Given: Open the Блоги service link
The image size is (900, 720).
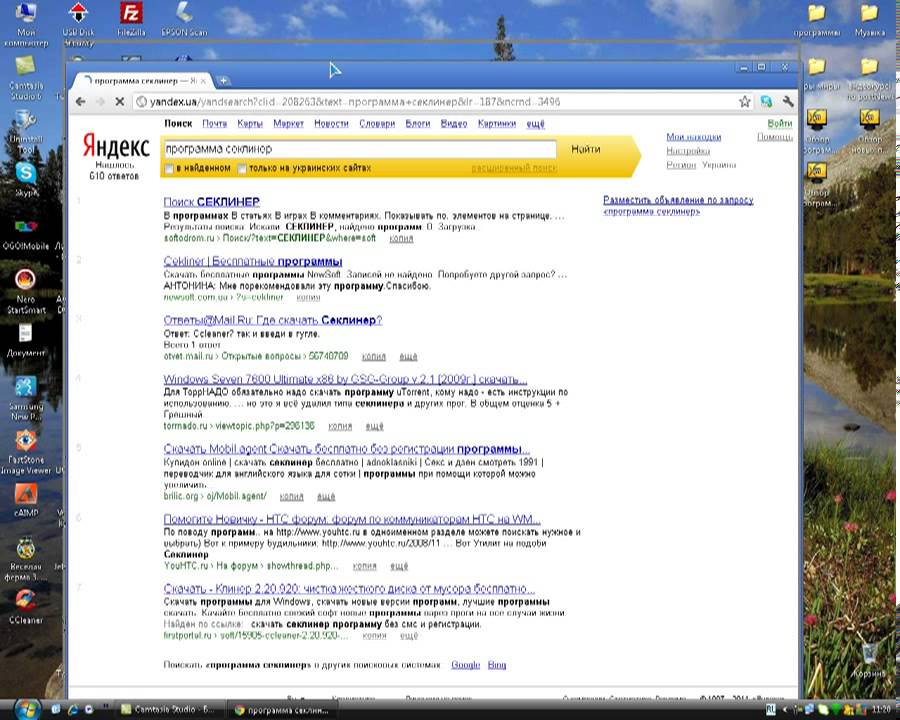Looking at the screenshot, I should (418, 123).
